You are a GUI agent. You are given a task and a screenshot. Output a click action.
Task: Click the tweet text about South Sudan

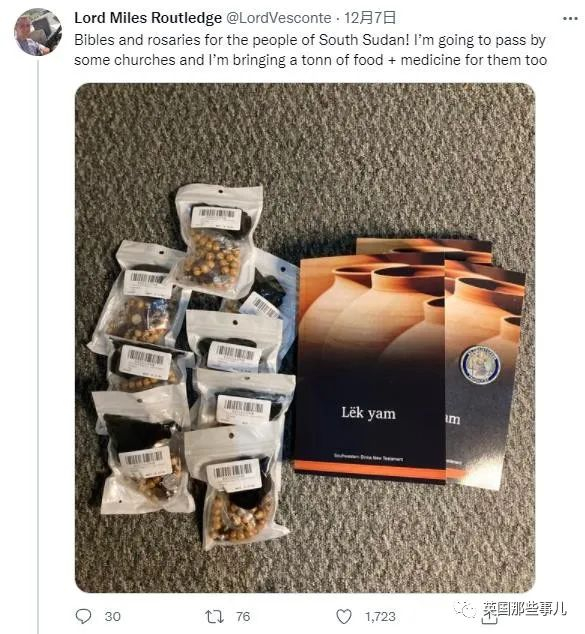(310, 50)
